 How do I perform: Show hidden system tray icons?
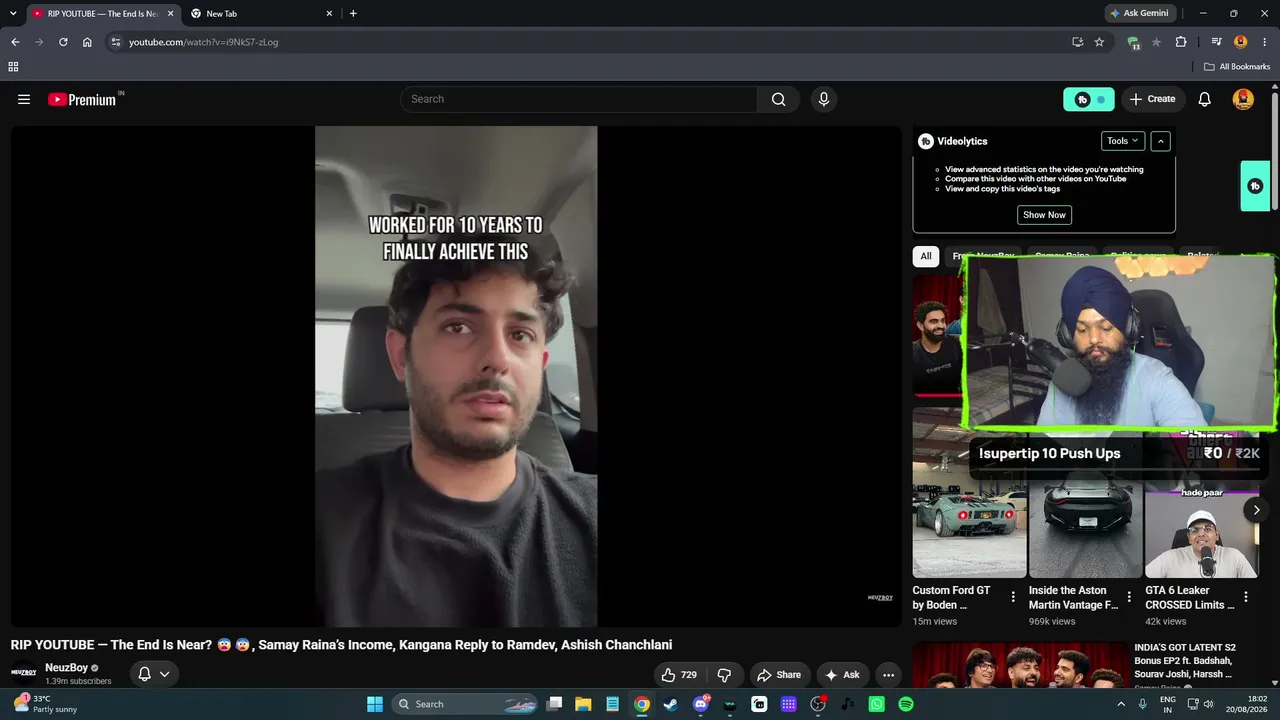tap(1120, 704)
